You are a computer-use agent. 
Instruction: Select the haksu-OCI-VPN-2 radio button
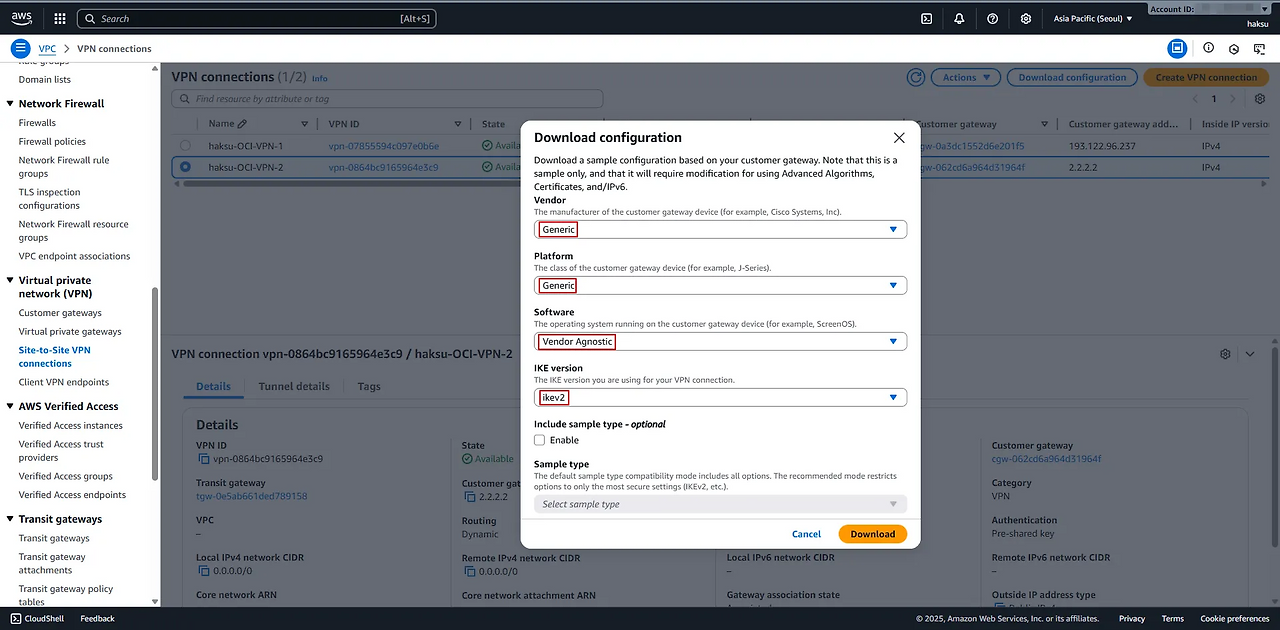(185, 167)
